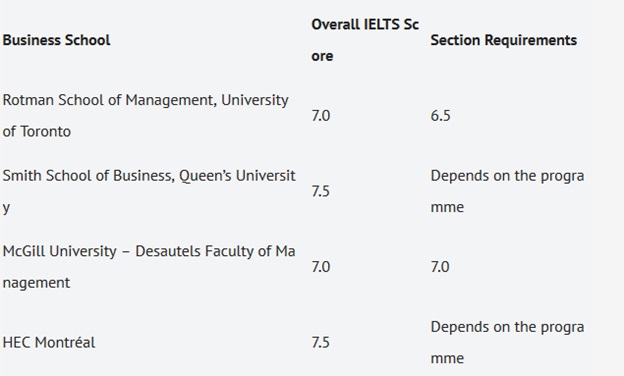Screen dimensions: 624x376
Task: Click HEC Montréal's Depends on the programme cell
Action: (507, 342)
